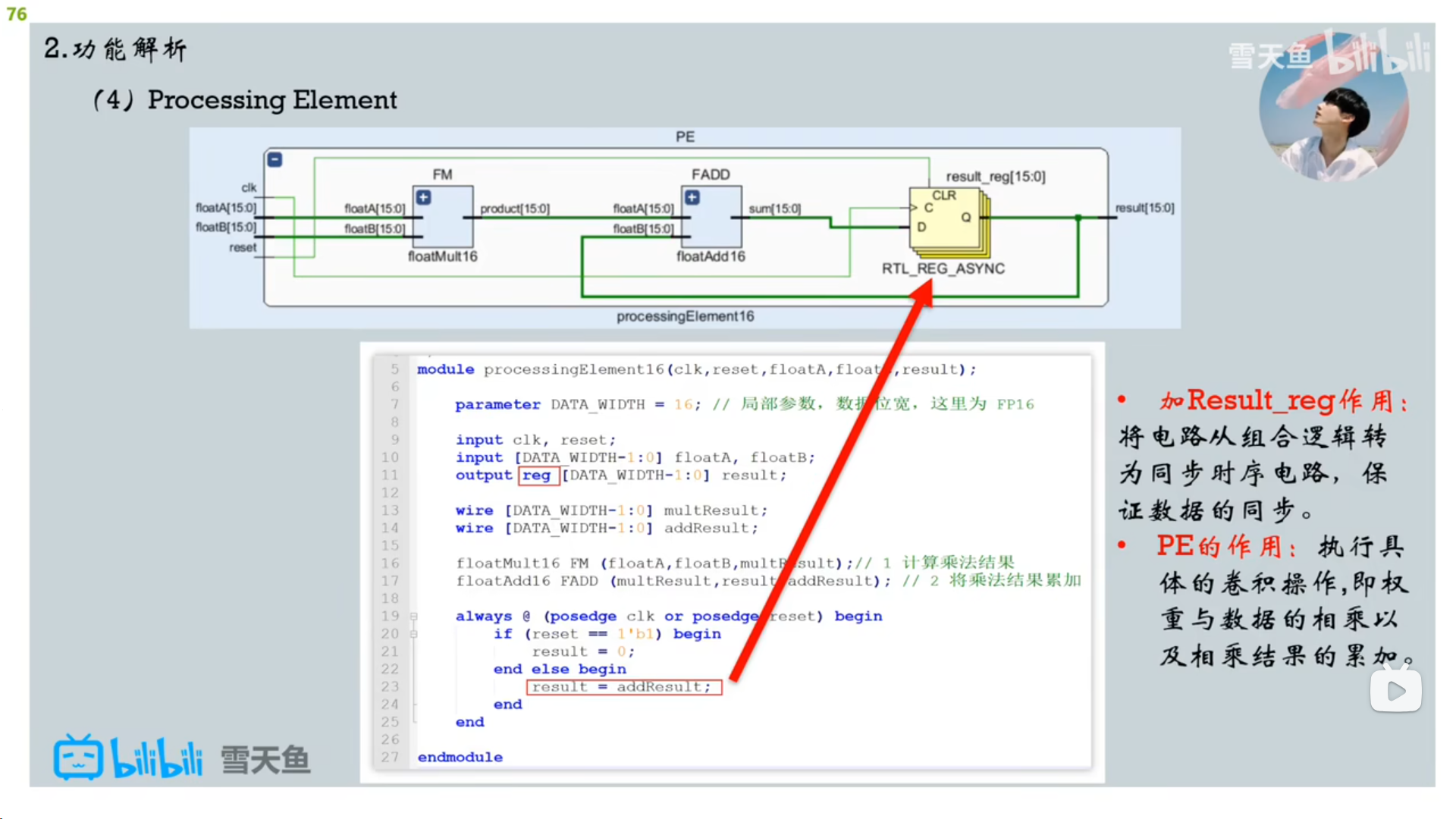This screenshot has width=1456, height=819.
Task: Click the bilibili TV logo bottom left
Action: pyautogui.click(x=78, y=758)
